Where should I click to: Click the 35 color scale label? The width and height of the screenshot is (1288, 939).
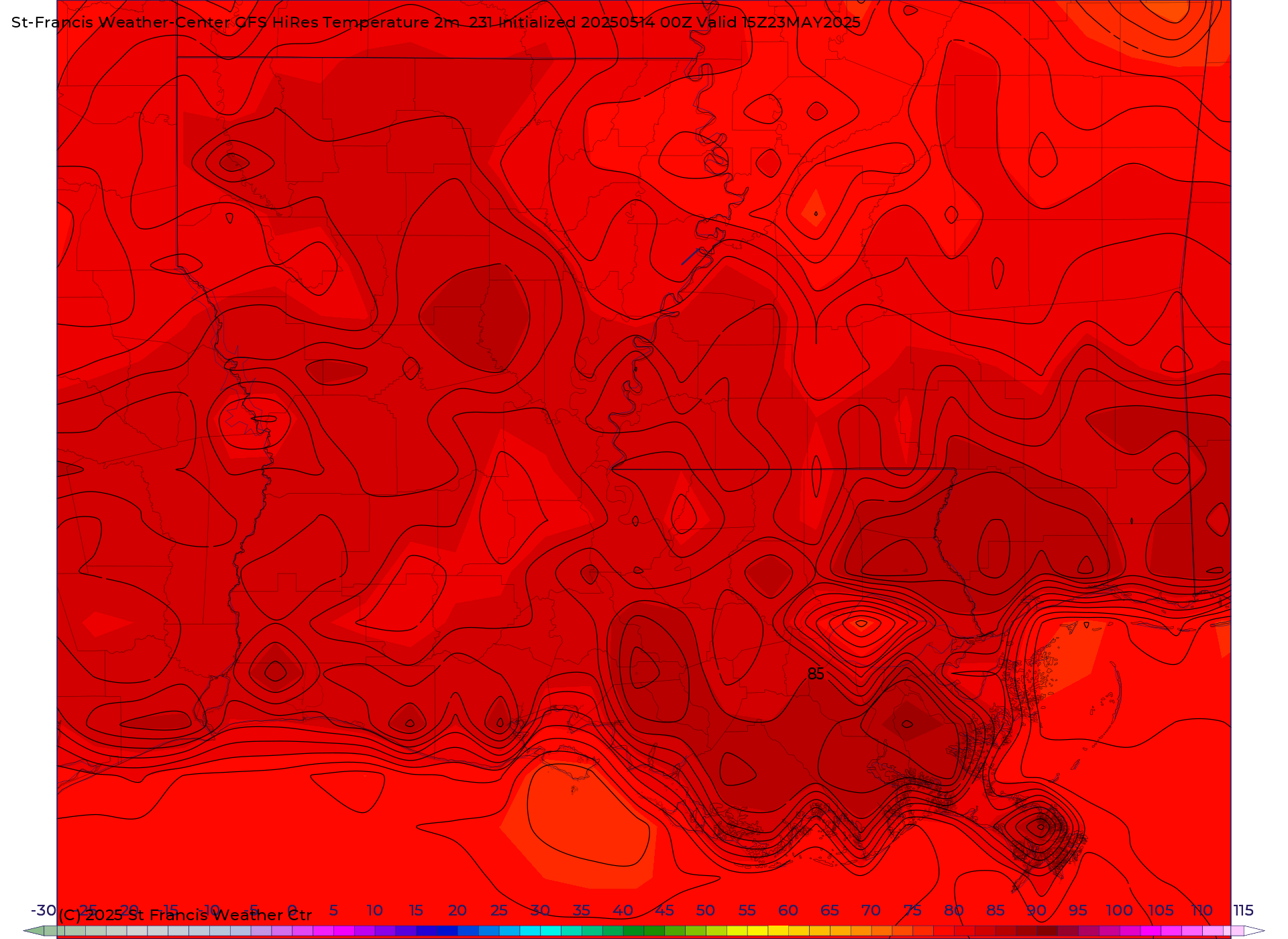point(582,911)
